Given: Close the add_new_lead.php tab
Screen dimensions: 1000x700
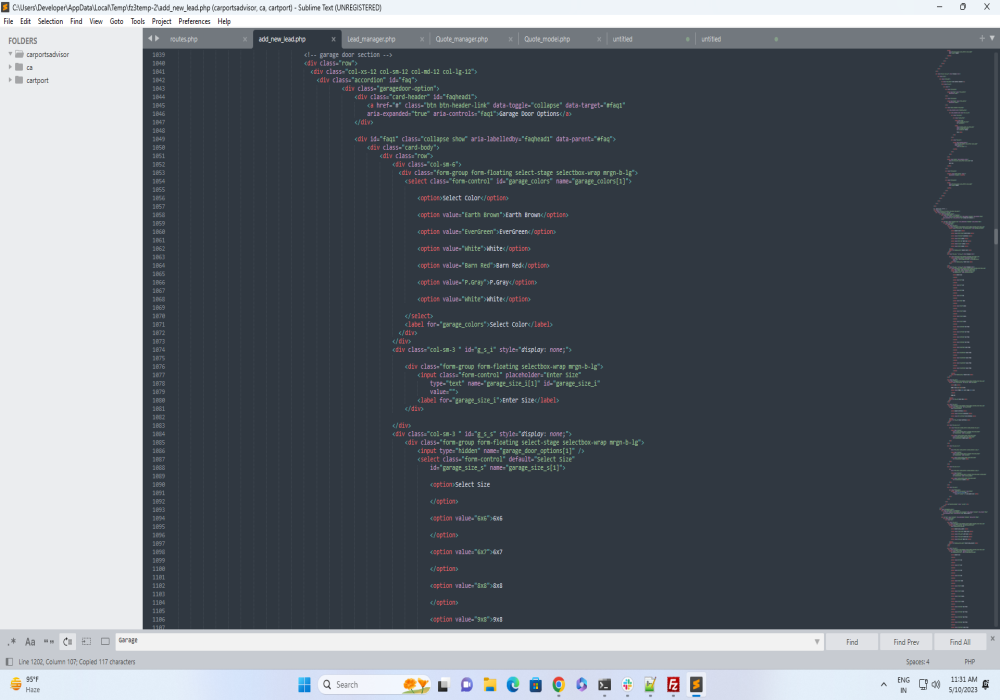Looking at the screenshot, I should (334, 39).
